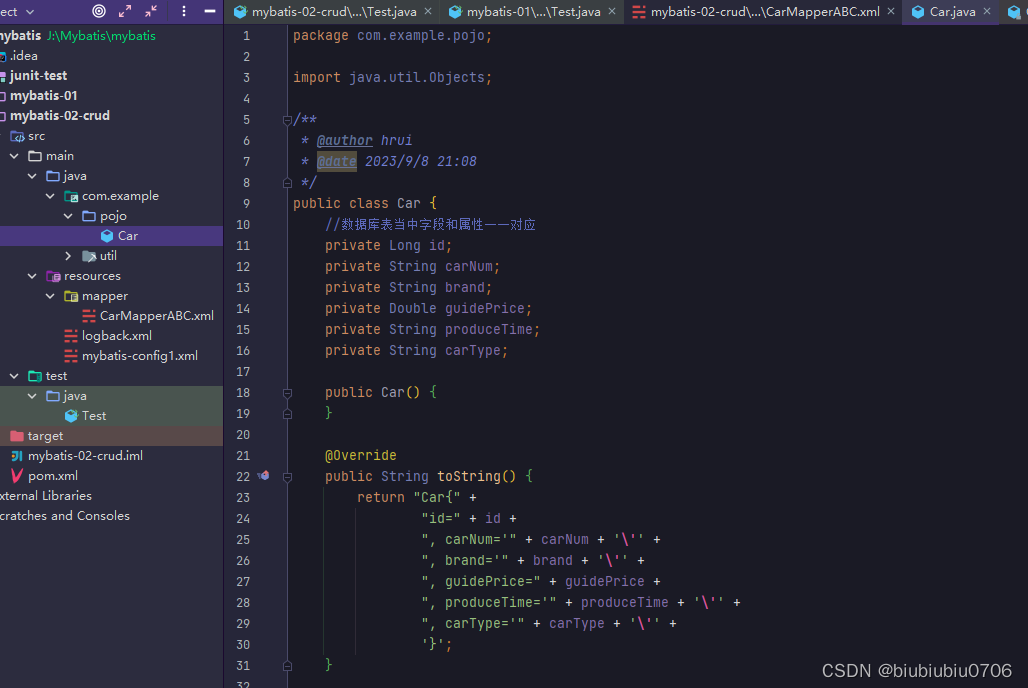
Task: Collapse the com.example package chevron
Action: tap(50, 196)
